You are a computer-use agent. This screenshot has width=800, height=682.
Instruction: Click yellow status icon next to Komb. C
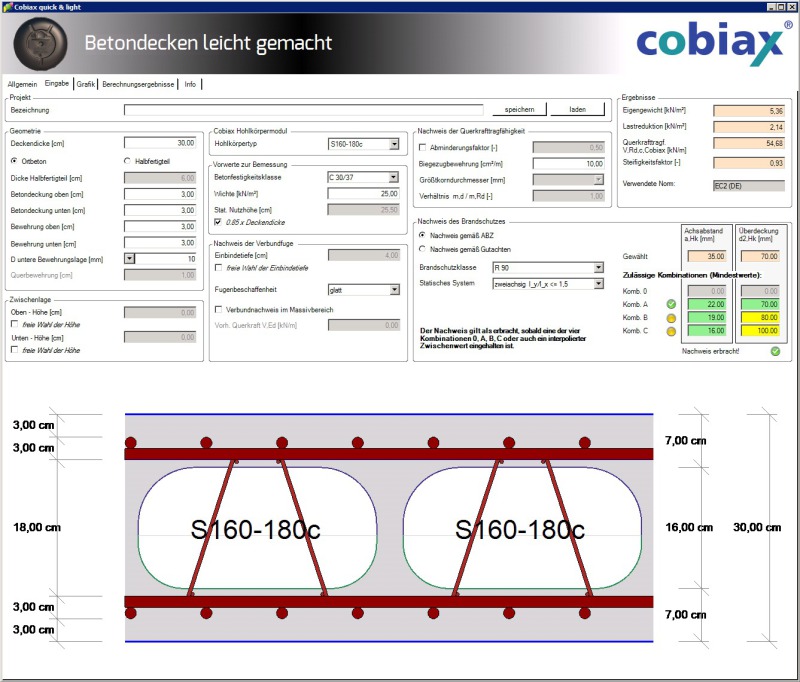(x=671, y=331)
